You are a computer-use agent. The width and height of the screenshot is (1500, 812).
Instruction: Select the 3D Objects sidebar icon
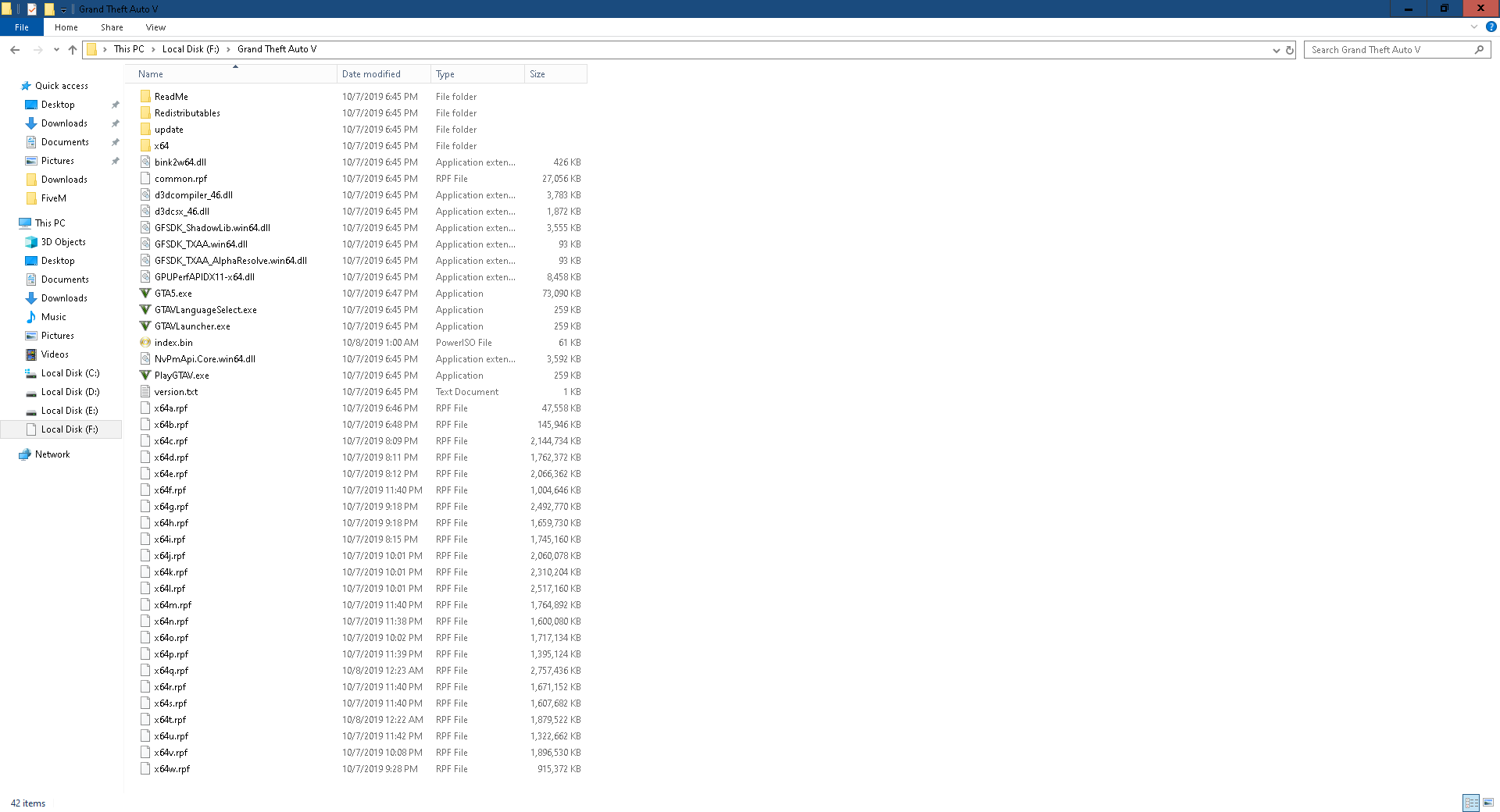(x=31, y=242)
